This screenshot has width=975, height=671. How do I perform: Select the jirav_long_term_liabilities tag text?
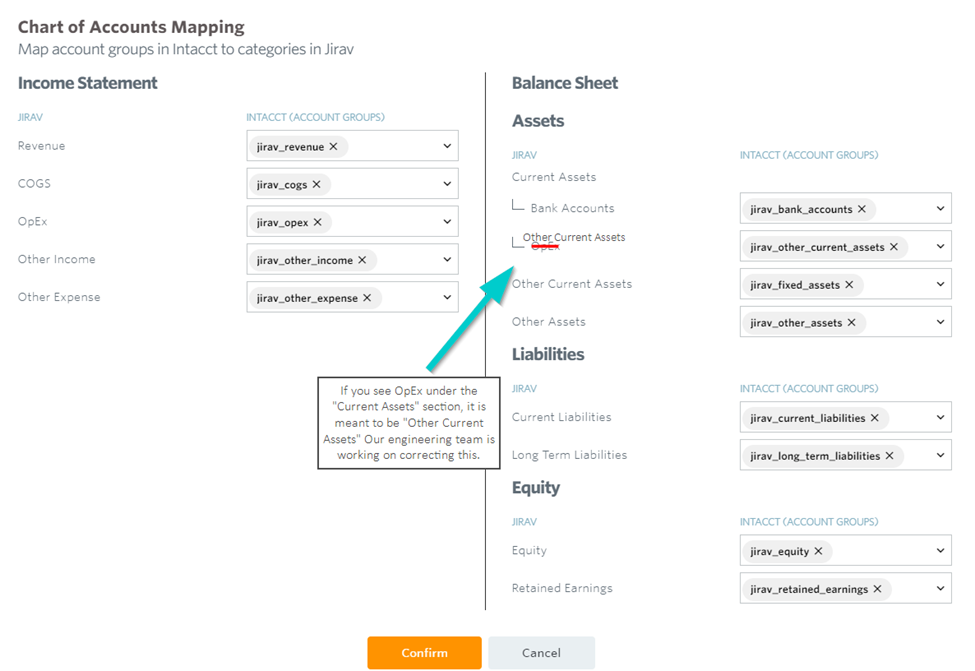pyautogui.click(x=815, y=456)
